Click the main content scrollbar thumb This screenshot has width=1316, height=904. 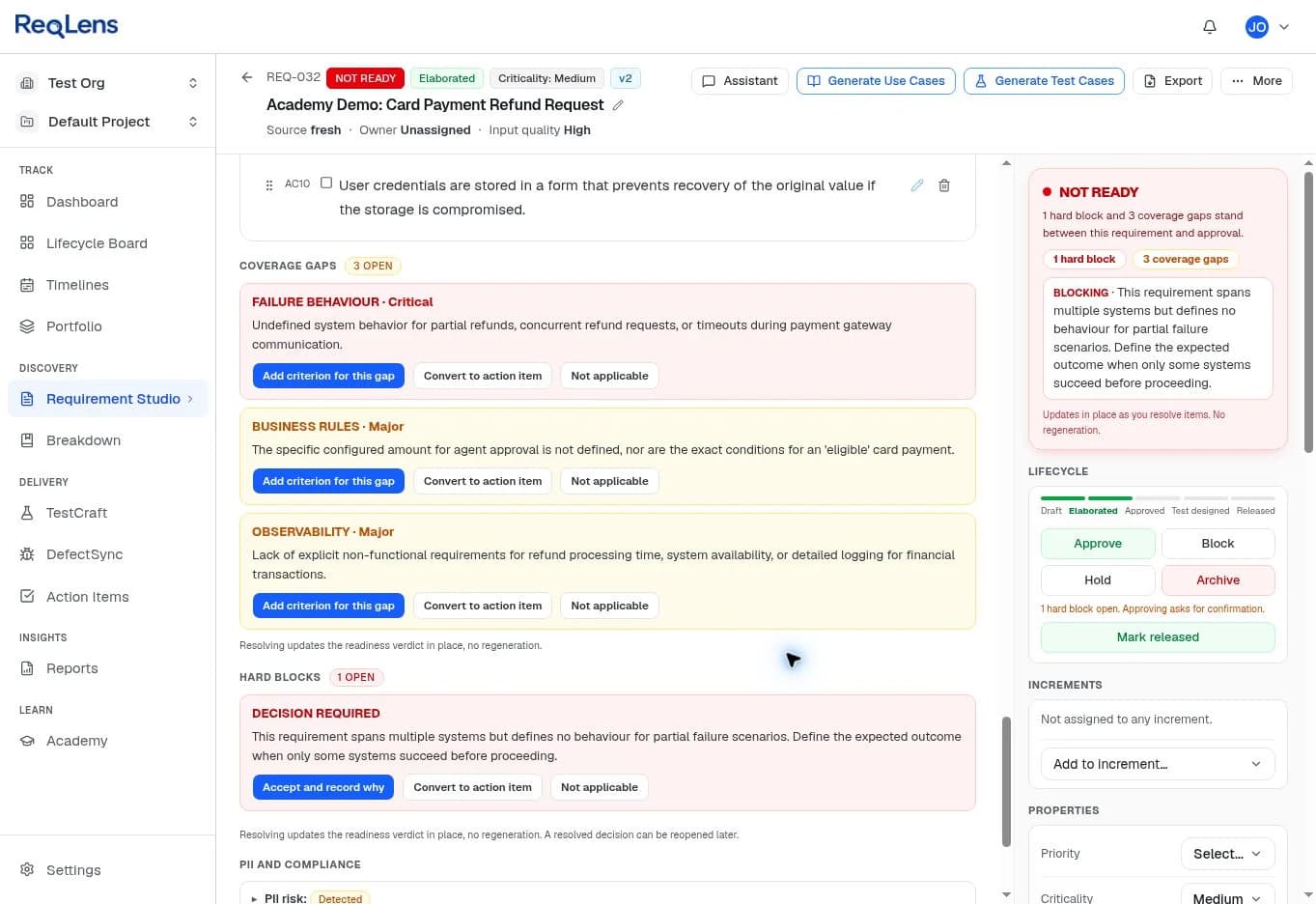(1007, 781)
